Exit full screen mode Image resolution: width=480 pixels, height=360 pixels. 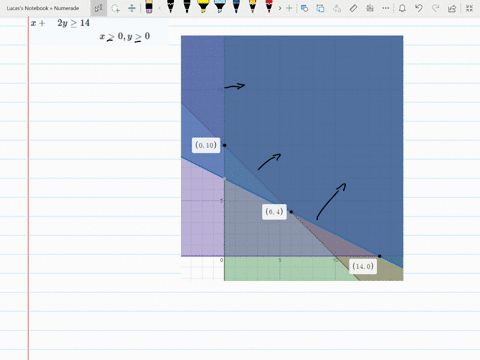(x=469, y=8)
